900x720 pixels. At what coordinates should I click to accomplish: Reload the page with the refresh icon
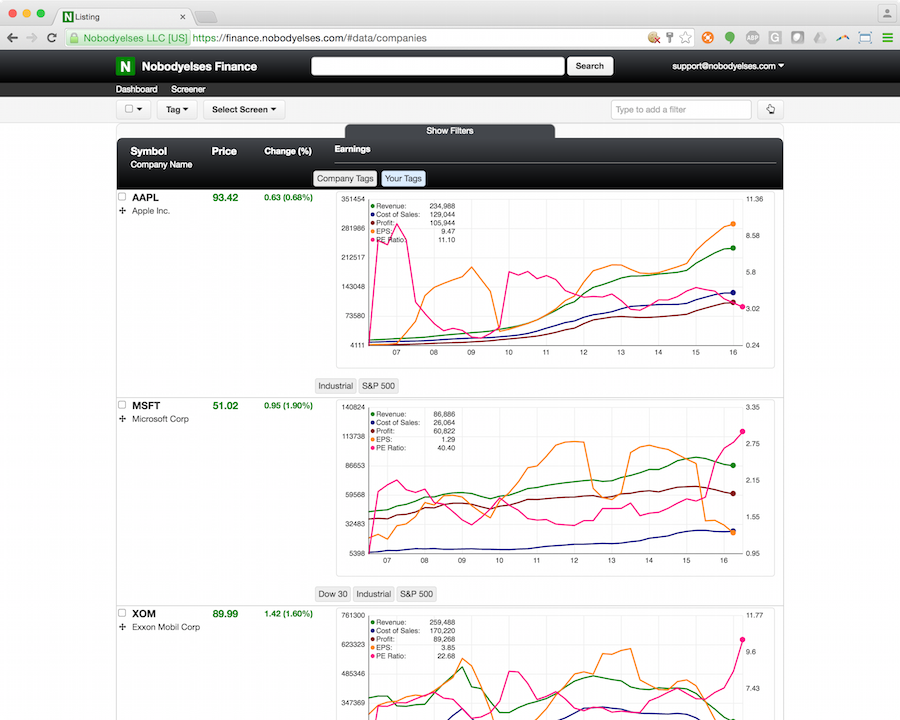tap(51, 37)
